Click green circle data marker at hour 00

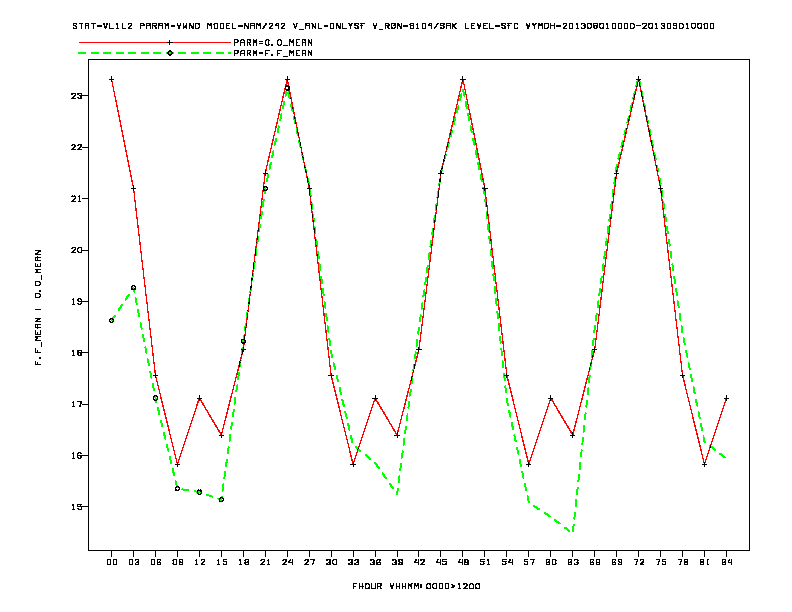coord(112,321)
